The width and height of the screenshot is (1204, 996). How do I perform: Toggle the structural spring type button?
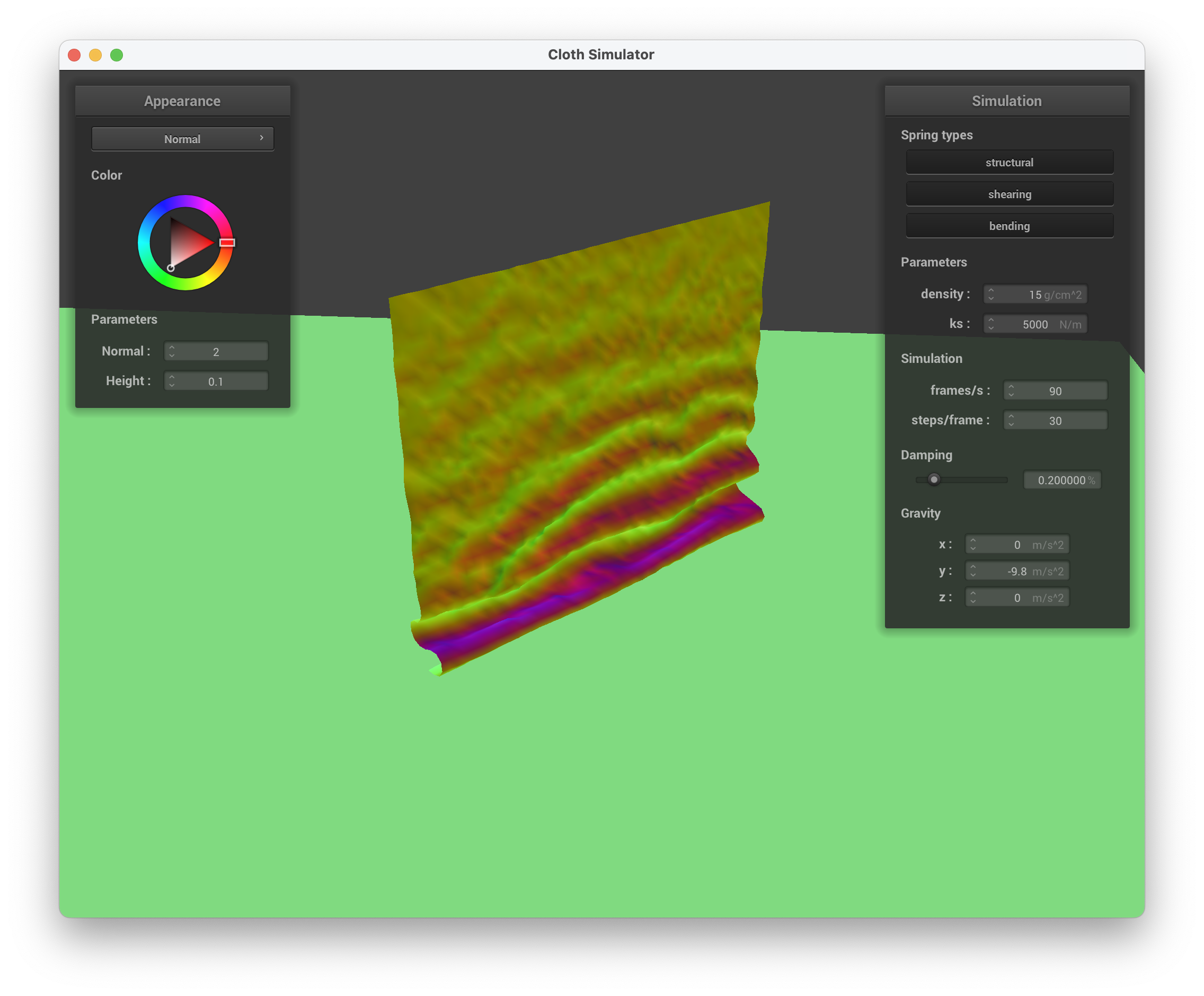click(x=1009, y=162)
